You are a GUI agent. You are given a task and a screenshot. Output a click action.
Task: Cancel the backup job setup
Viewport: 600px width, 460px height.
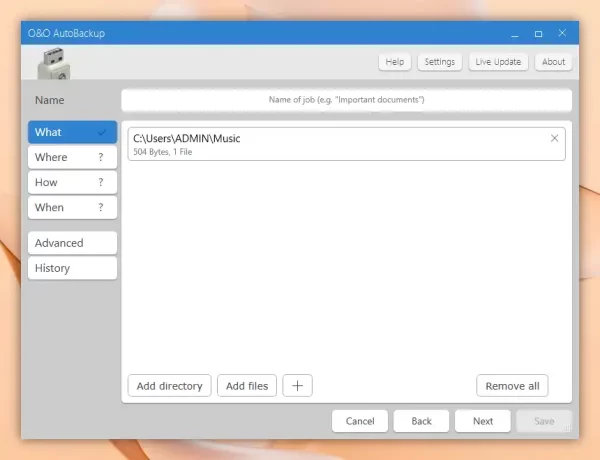pyautogui.click(x=360, y=421)
